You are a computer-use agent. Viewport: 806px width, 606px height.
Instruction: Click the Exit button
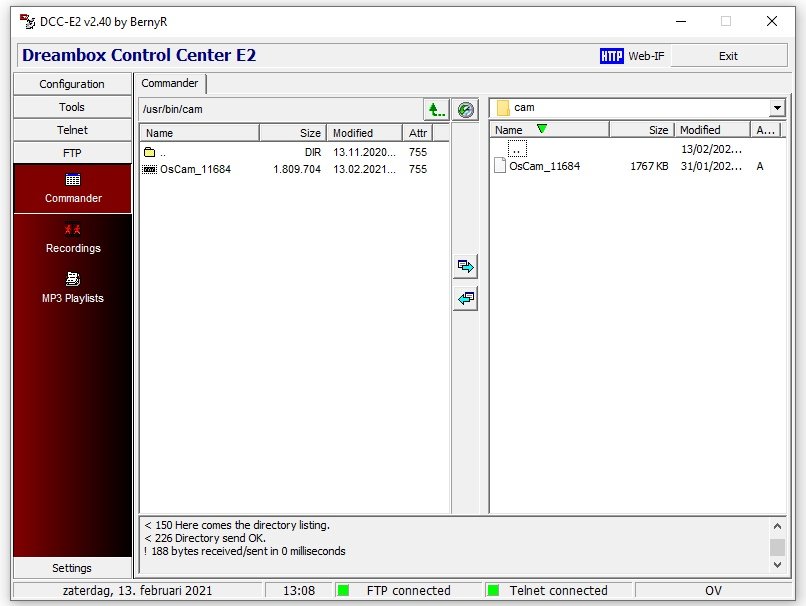(728, 56)
